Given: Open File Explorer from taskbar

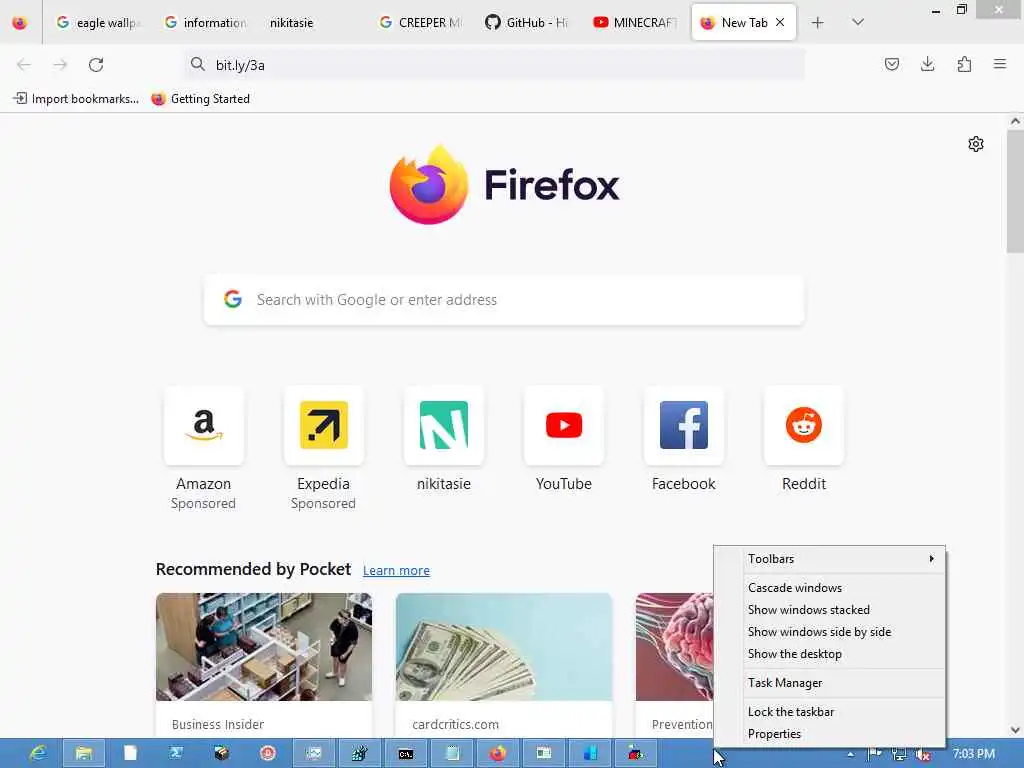Looking at the screenshot, I should pos(84,754).
